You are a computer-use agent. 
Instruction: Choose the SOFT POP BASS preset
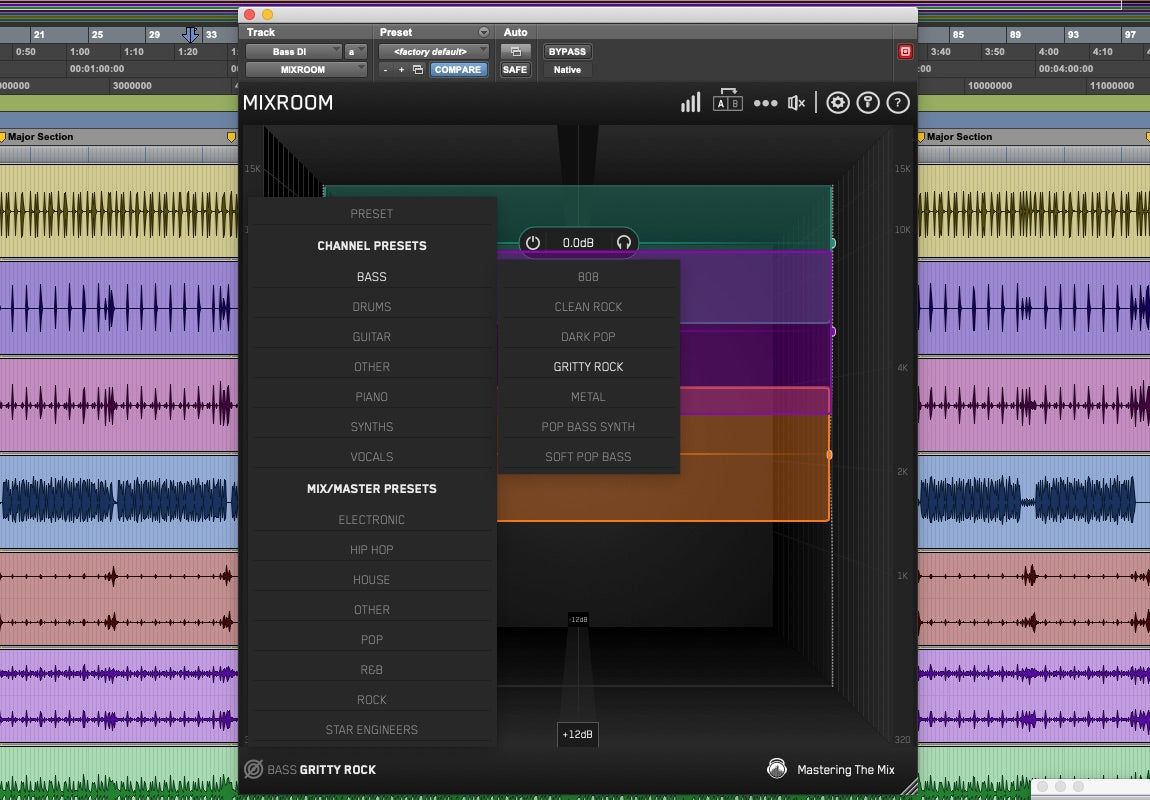click(588, 457)
